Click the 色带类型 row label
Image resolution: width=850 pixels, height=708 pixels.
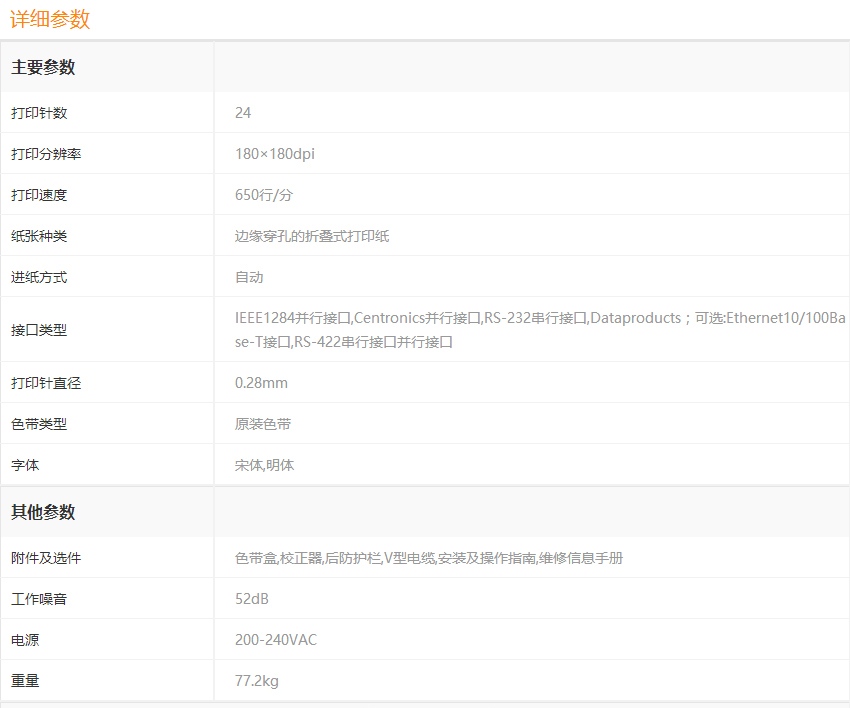tap(39, 424)
